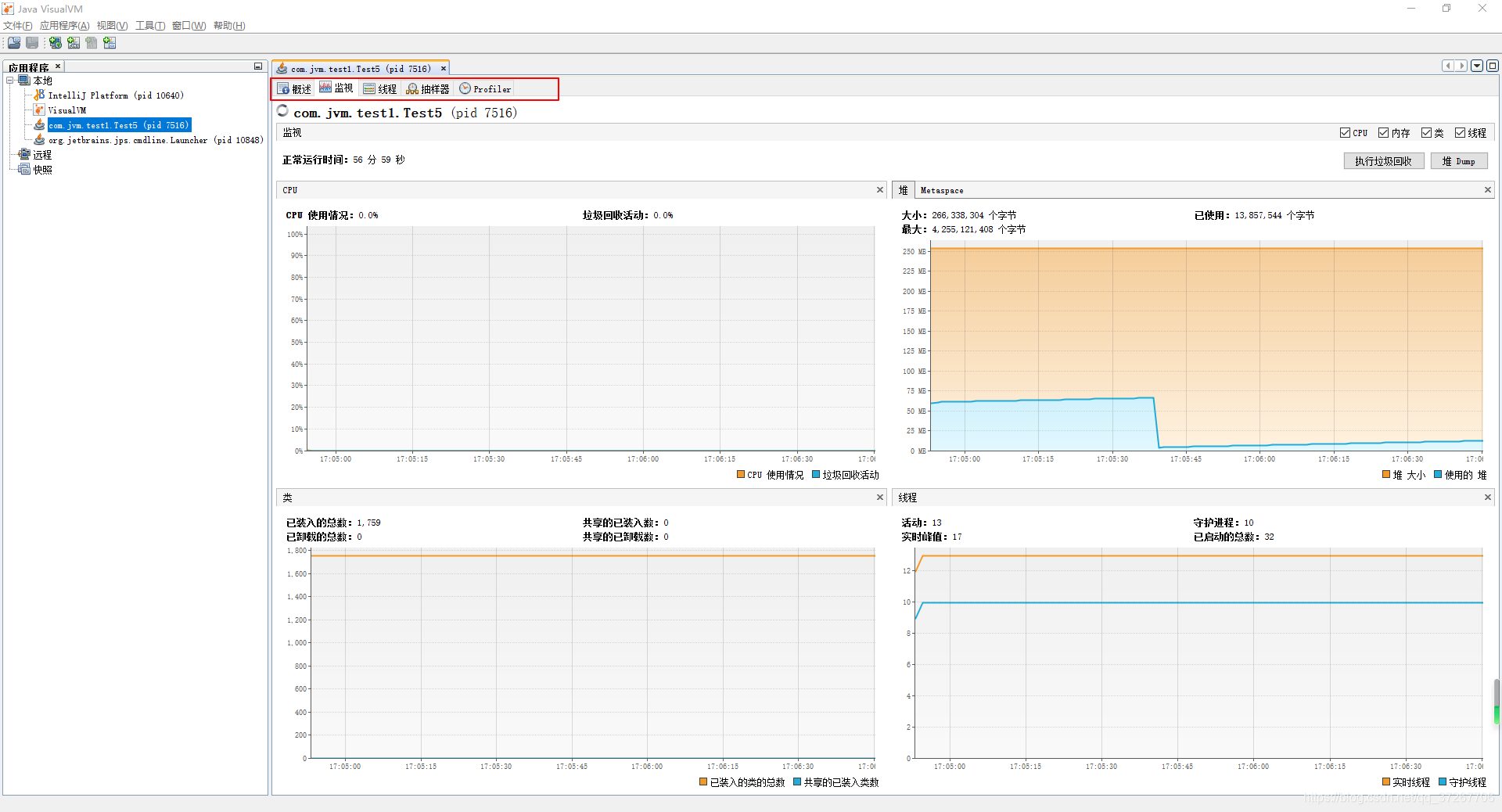Viewport: 1502px width, 812px height.
Task: Open the tab list dropdown arrow
Action: pos(1477,66)
